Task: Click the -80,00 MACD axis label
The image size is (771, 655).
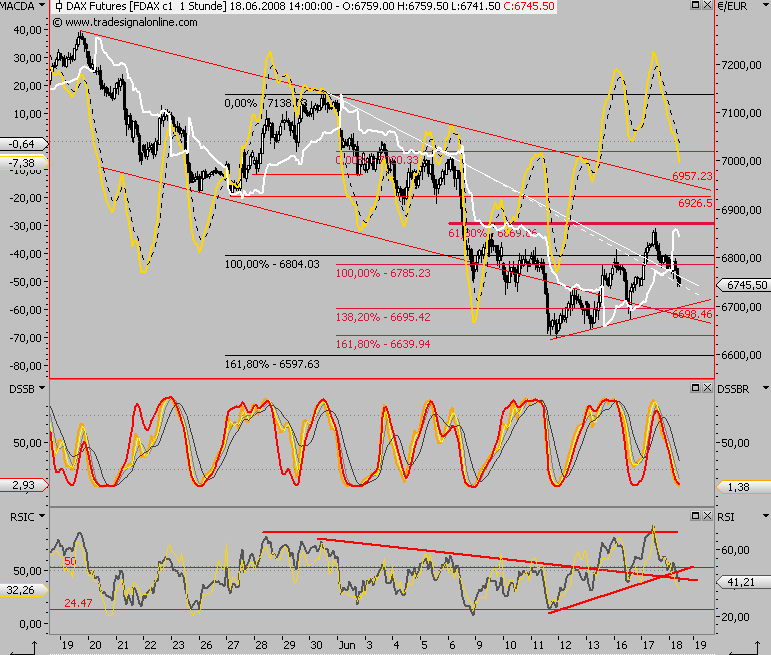Action: [26, 366]
